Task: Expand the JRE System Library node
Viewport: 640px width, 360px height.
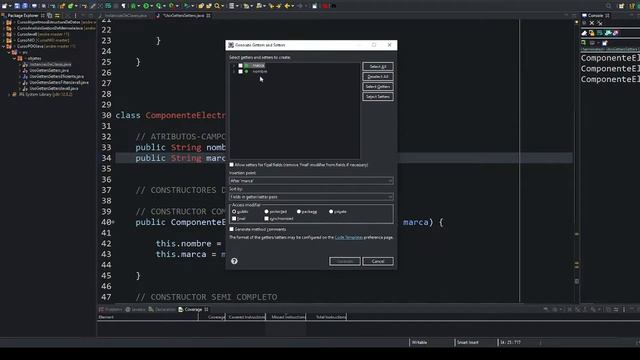Action: point(9,94)
